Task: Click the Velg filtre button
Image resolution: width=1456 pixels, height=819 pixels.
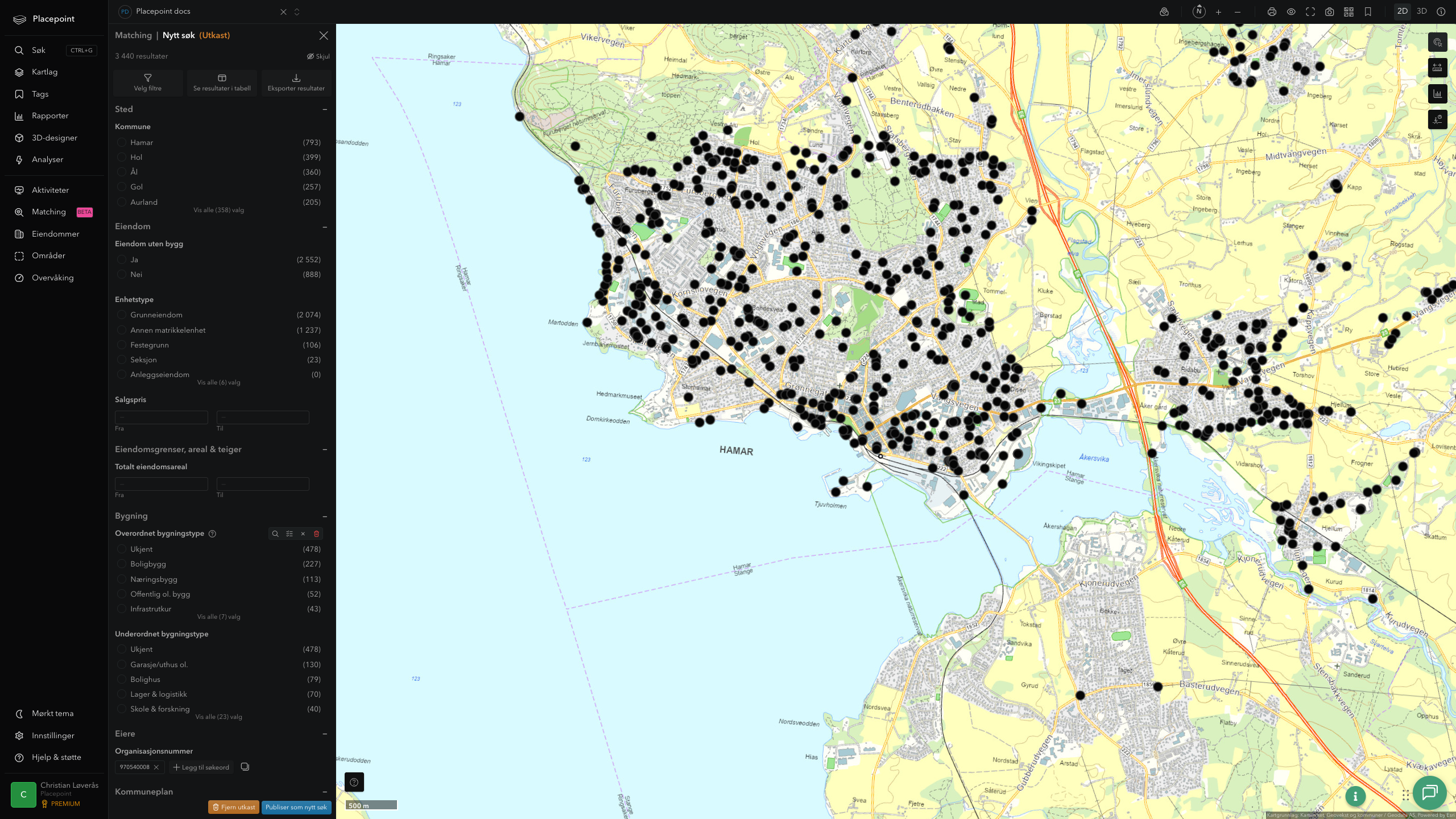Action: pyautogui.click(x=148, y=82)
